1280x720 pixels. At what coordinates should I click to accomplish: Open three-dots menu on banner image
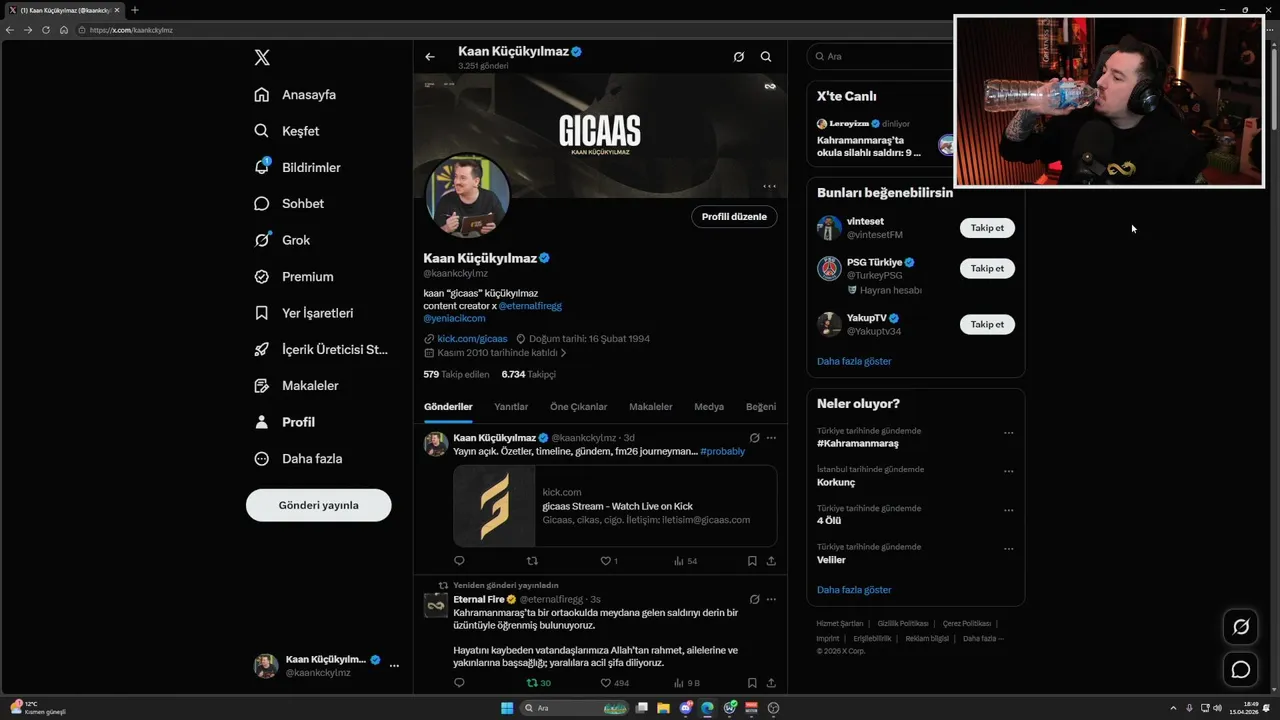[x=769, y=186]
